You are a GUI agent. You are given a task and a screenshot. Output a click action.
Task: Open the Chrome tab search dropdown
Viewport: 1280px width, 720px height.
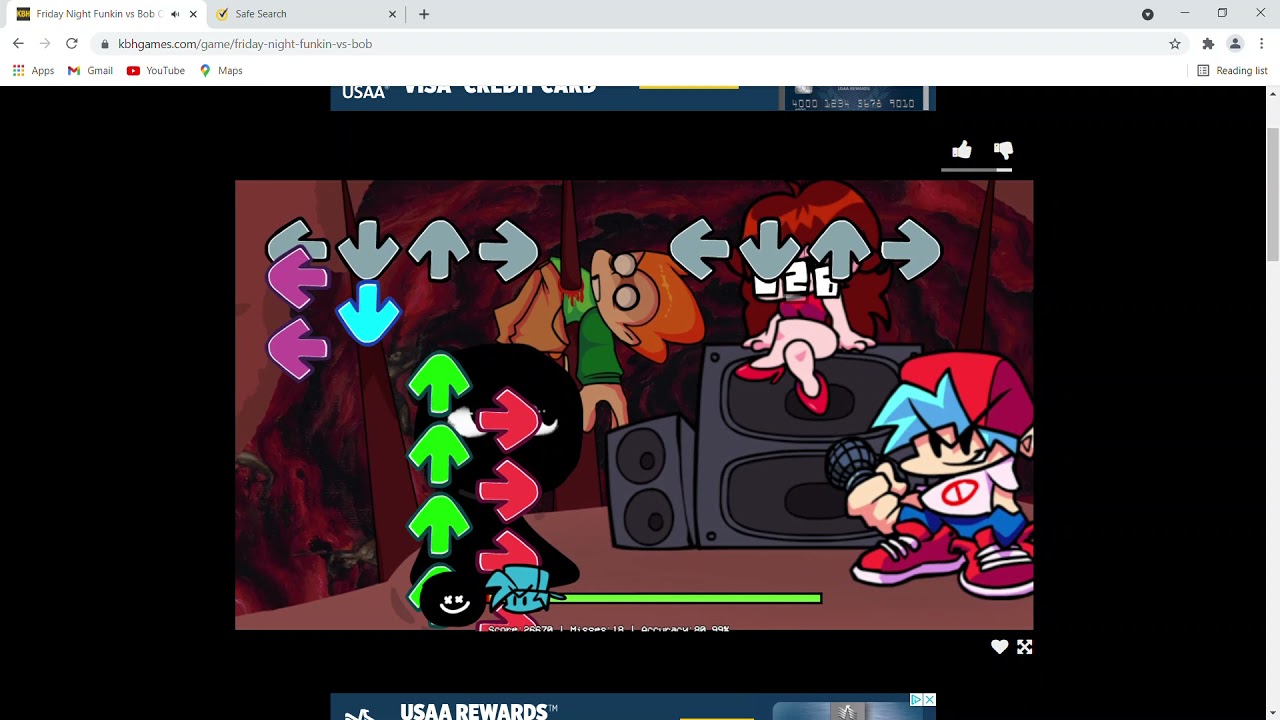coord(1148,14)
